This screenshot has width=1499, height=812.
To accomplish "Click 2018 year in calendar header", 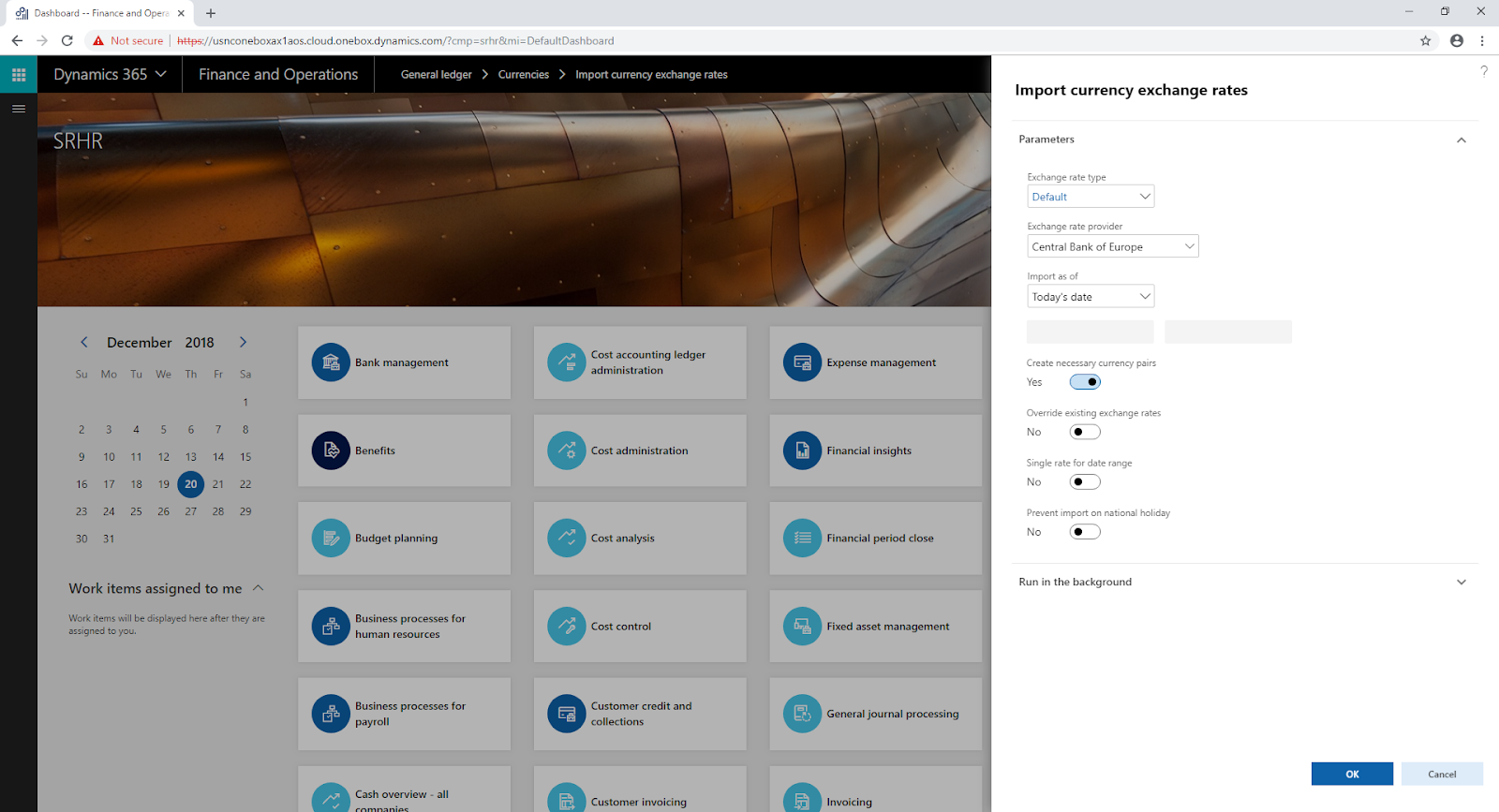I will [200, 343].
